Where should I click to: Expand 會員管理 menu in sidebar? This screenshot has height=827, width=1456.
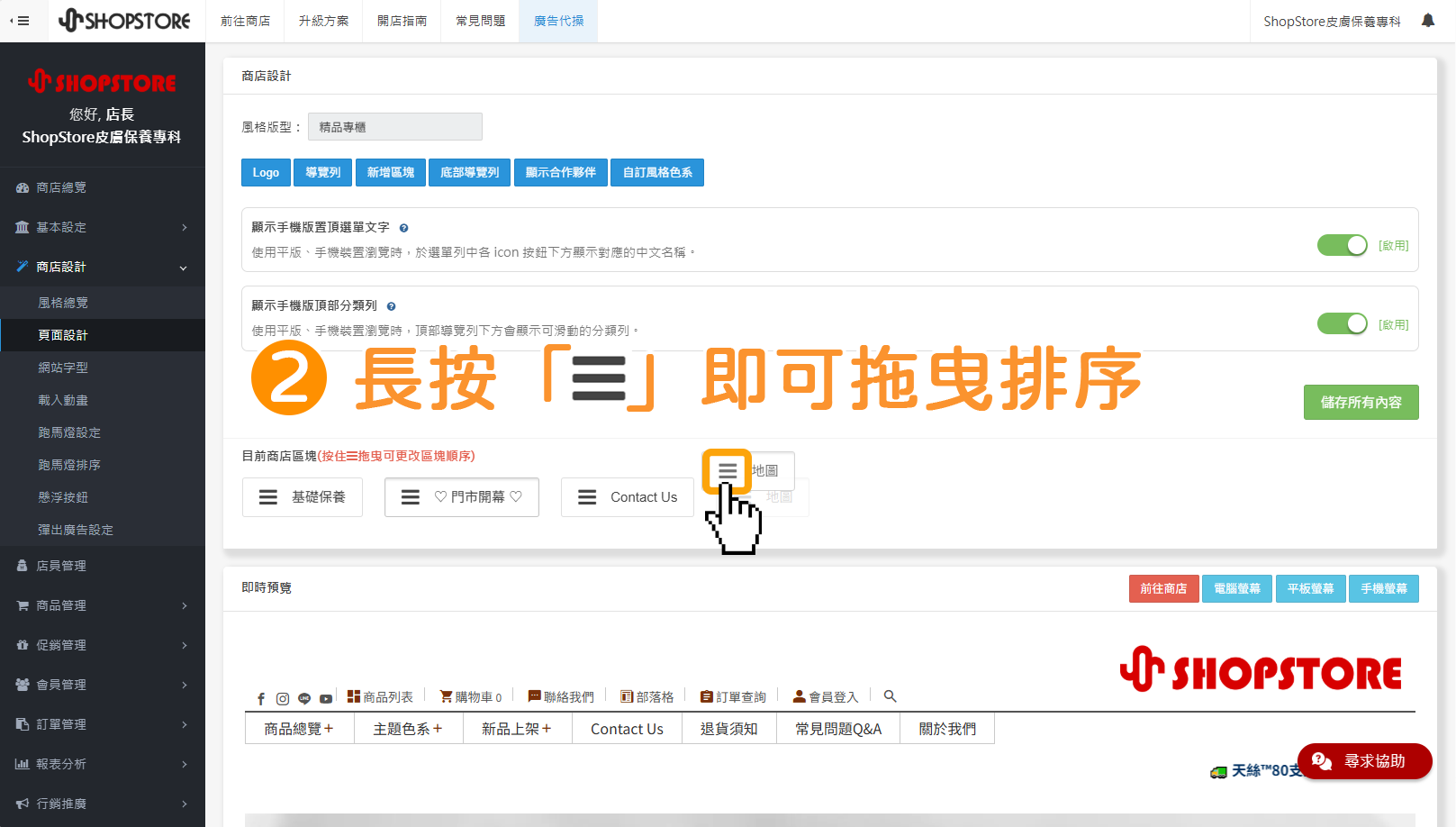point(103,685)
